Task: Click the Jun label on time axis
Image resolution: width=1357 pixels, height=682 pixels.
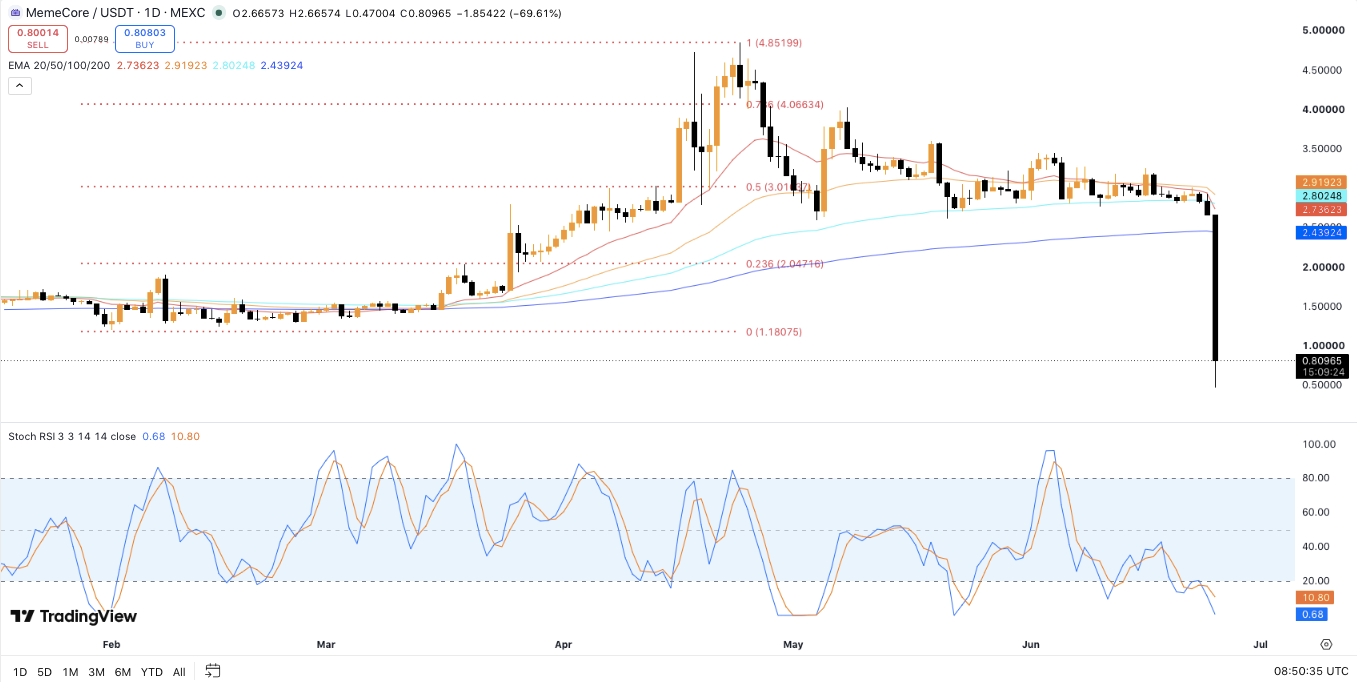Action: (1031, 645)
